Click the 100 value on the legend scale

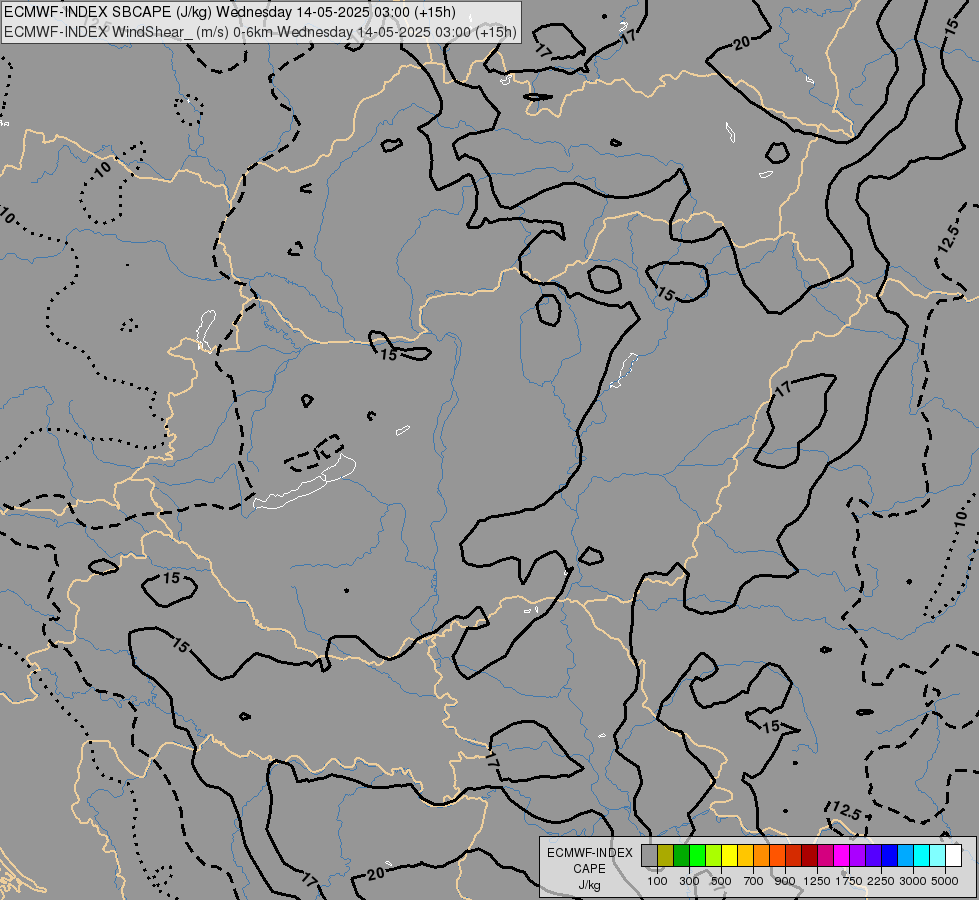coord(657,881)
